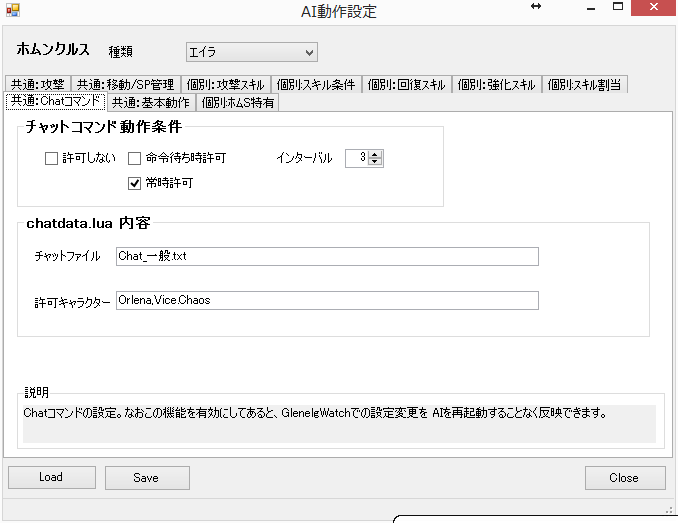Switch to the 共通:移動/SP管理 tab

coord(125,84)
